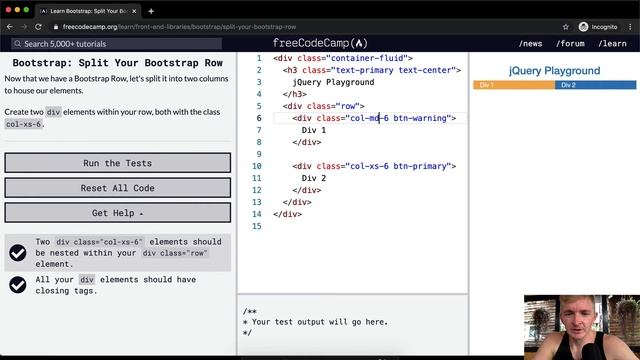Viewport: 640px width, 360px height.
Task: Click 'jQuery Playground' text on code line 3
Action: click(x=333, y=82)
